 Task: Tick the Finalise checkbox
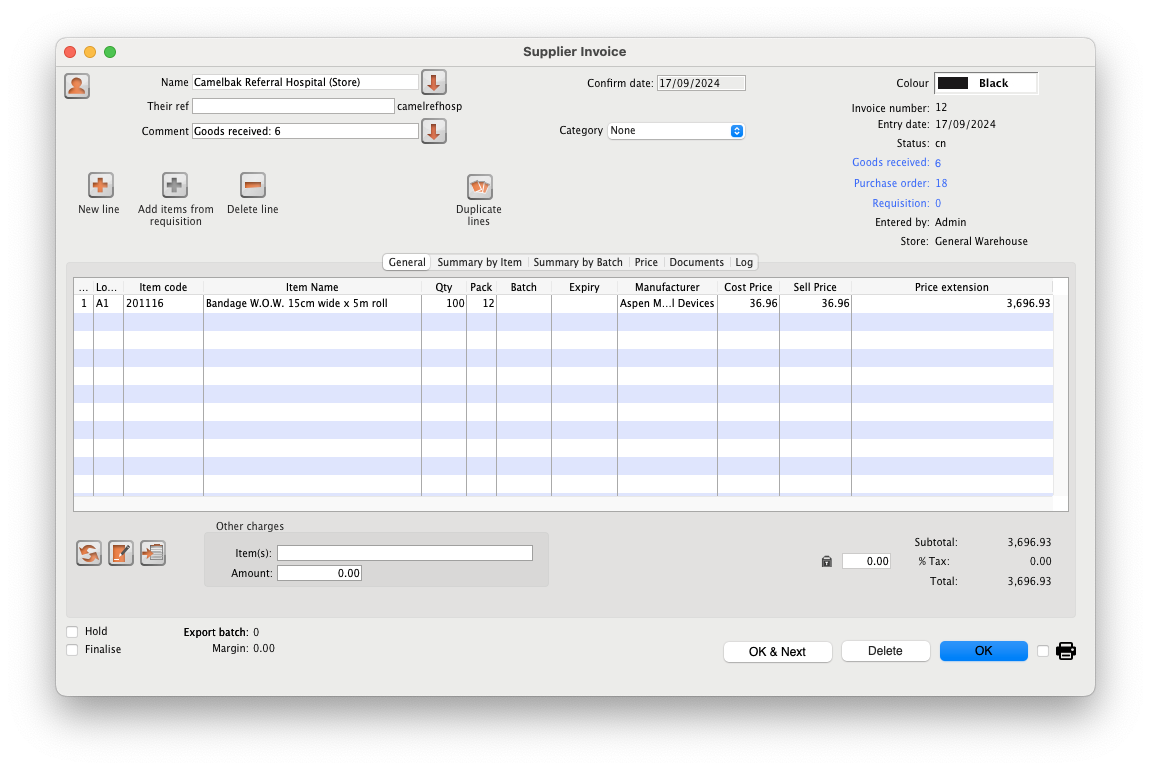[x=72, y=650]
